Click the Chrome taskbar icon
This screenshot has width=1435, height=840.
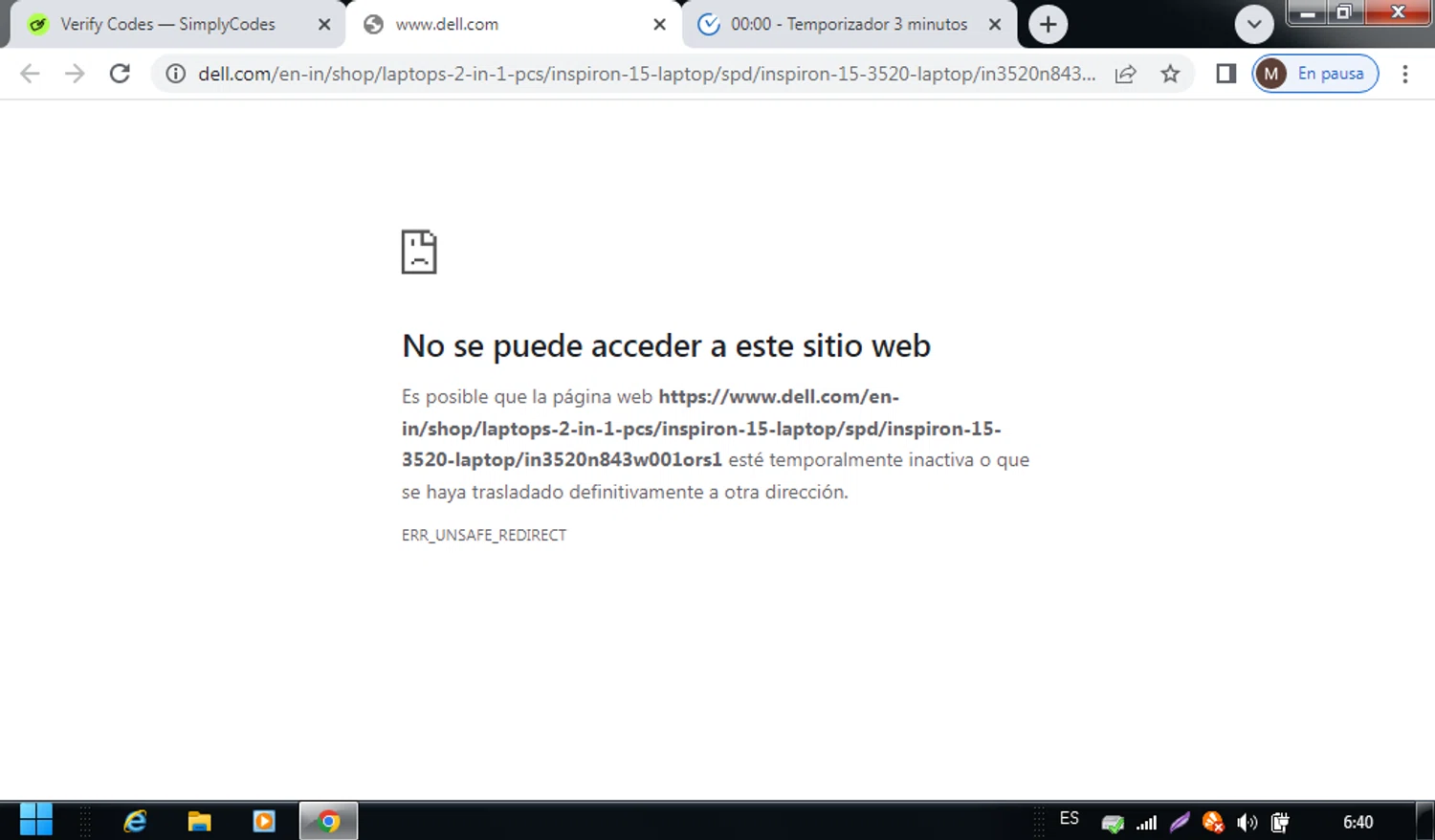[x=328, y=821]
